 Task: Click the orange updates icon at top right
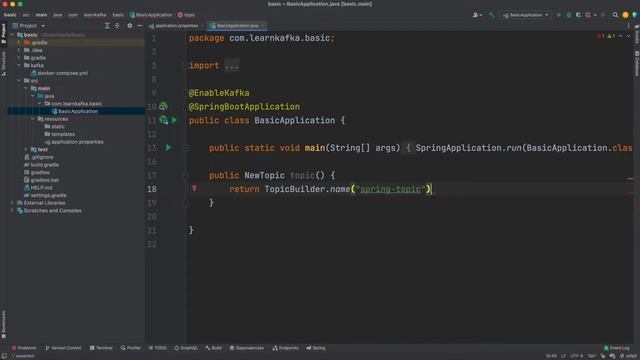[x=625, y=15]
